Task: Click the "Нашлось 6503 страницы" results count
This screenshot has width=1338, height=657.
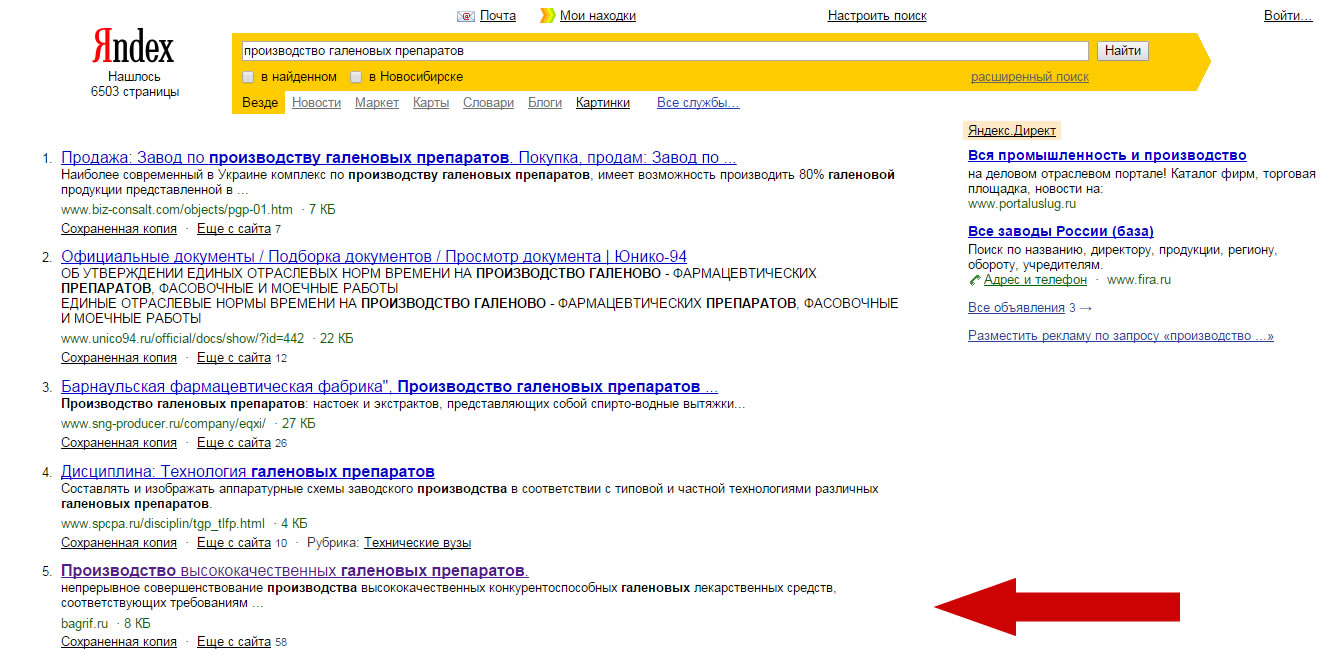Action: 135,84
